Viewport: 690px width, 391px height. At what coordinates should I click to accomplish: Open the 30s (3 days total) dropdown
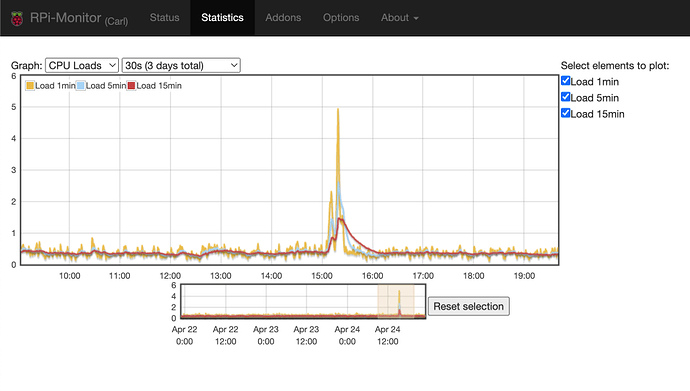point(181,66)
